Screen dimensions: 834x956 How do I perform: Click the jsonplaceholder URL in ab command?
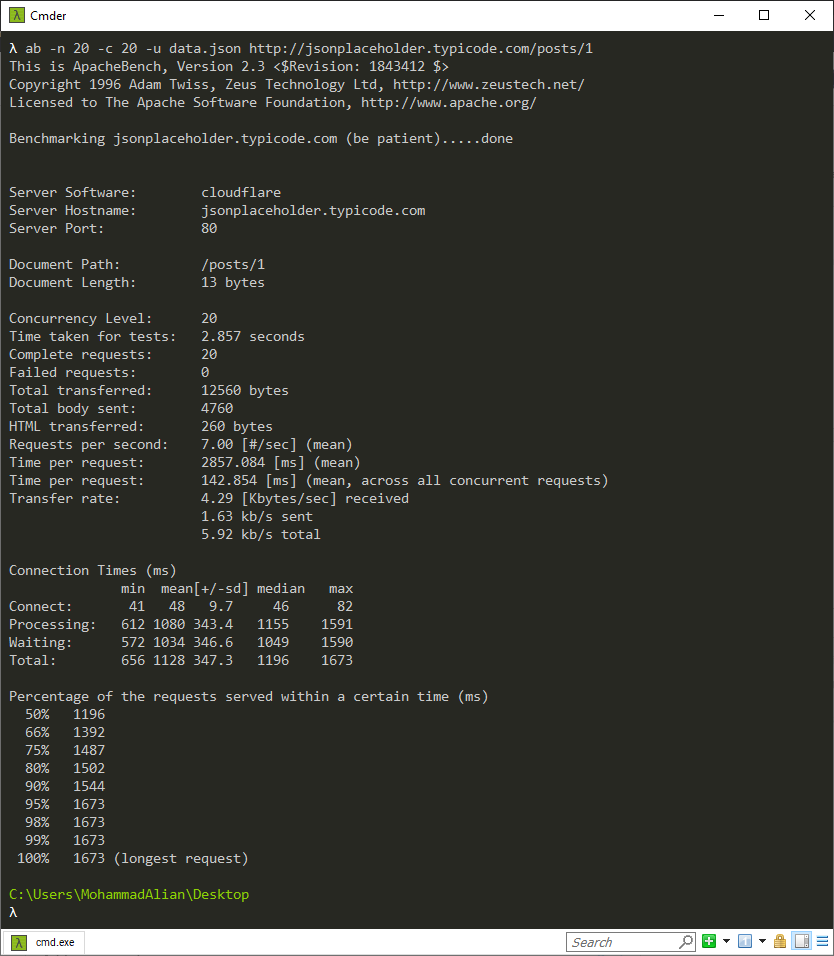point(427,48)
